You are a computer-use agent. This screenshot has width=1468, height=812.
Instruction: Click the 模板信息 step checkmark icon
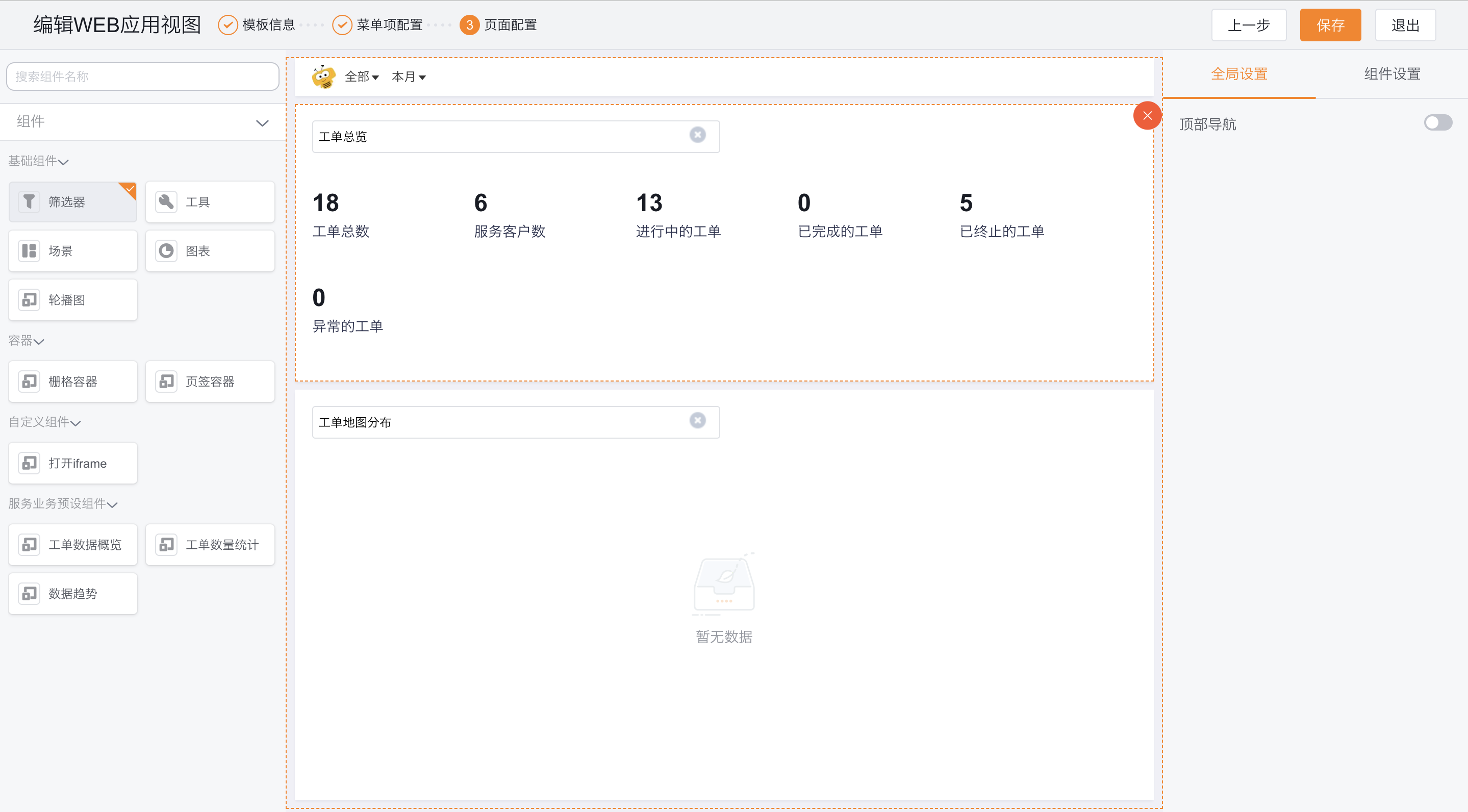(228, 25)
